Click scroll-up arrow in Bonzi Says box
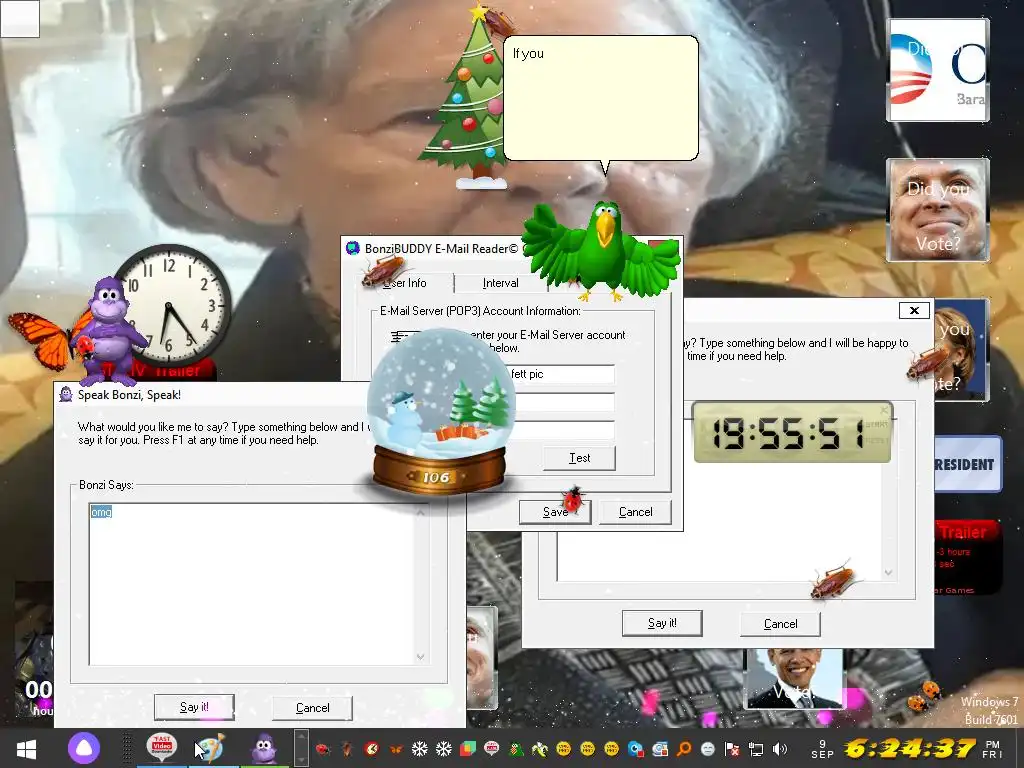Viewport: 1024px width, 768px height. tap(421, 513)
